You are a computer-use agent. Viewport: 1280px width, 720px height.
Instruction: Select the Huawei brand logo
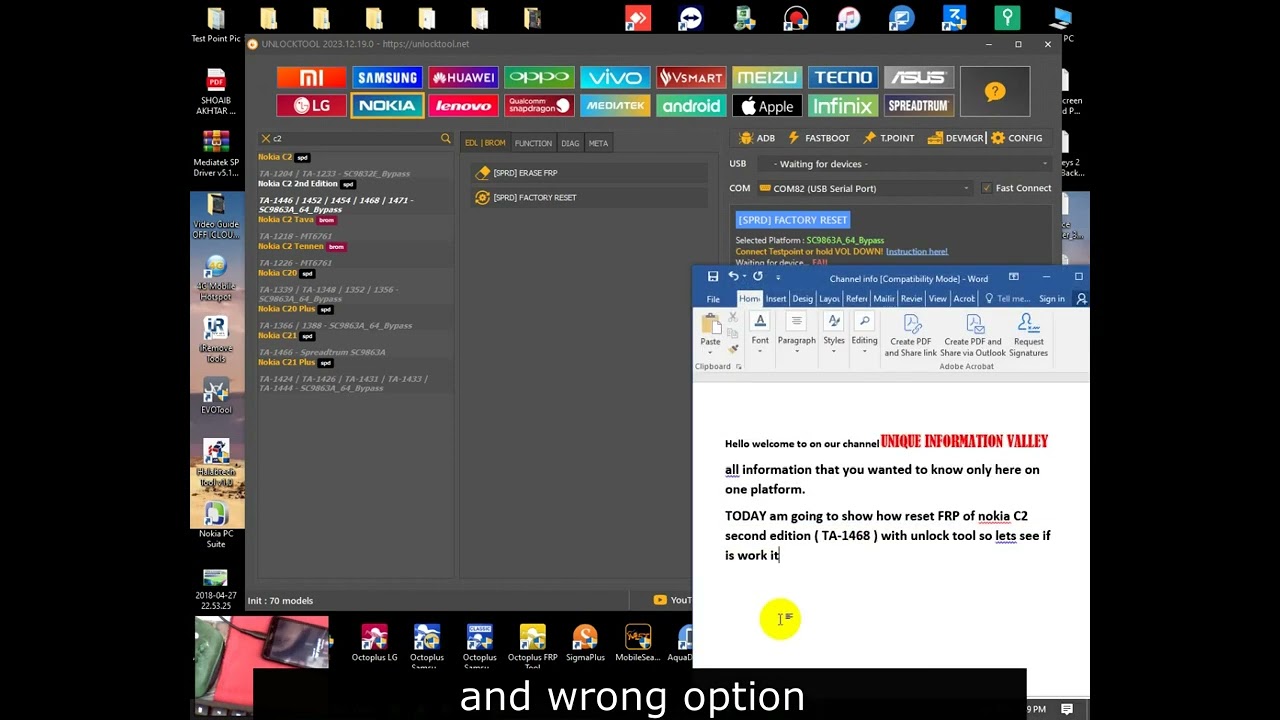tap(463, 78)
